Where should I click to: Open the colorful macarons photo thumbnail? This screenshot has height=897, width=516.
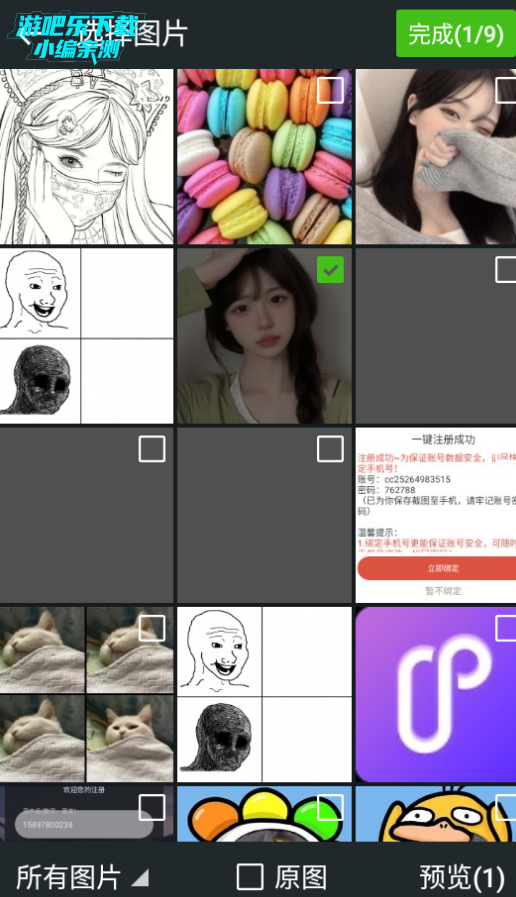(x=264, y=157)
